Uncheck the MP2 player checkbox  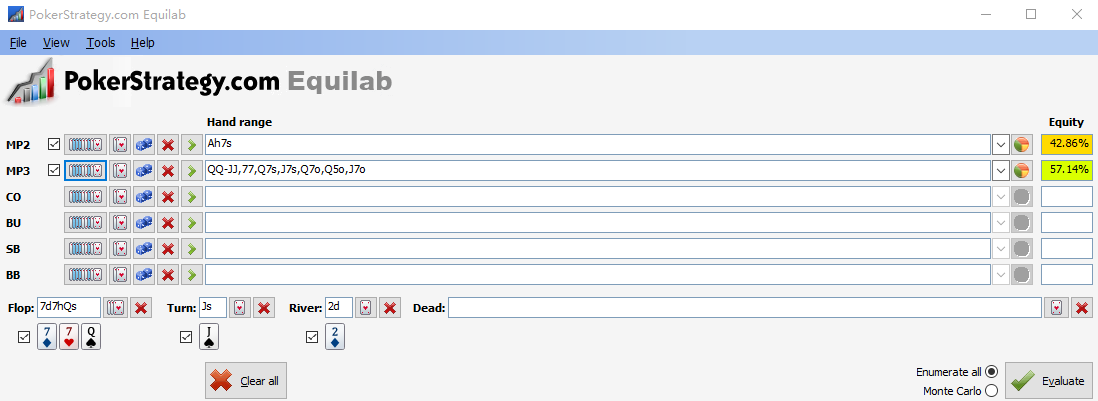pyautogui.click(x=54, y=144)
